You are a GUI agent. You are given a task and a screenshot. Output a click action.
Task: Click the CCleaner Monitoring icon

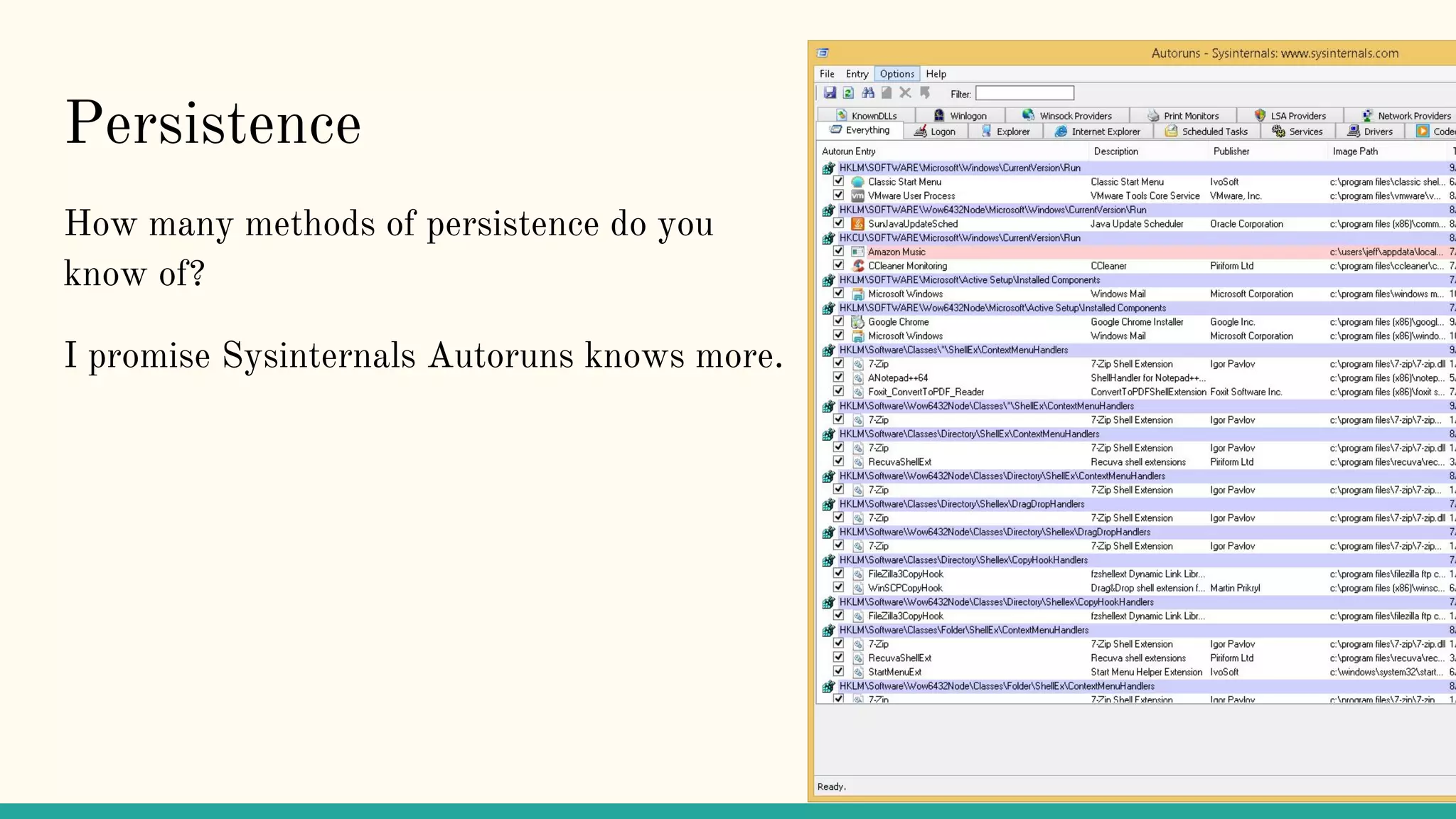pos(858,266)
